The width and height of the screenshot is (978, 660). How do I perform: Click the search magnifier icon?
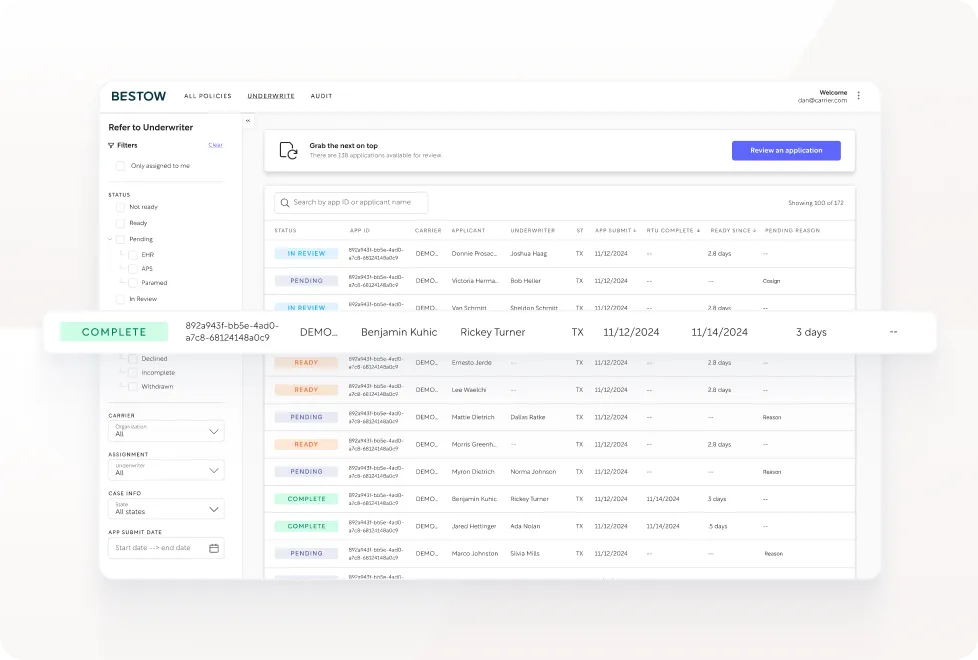[x=284, y=203]
